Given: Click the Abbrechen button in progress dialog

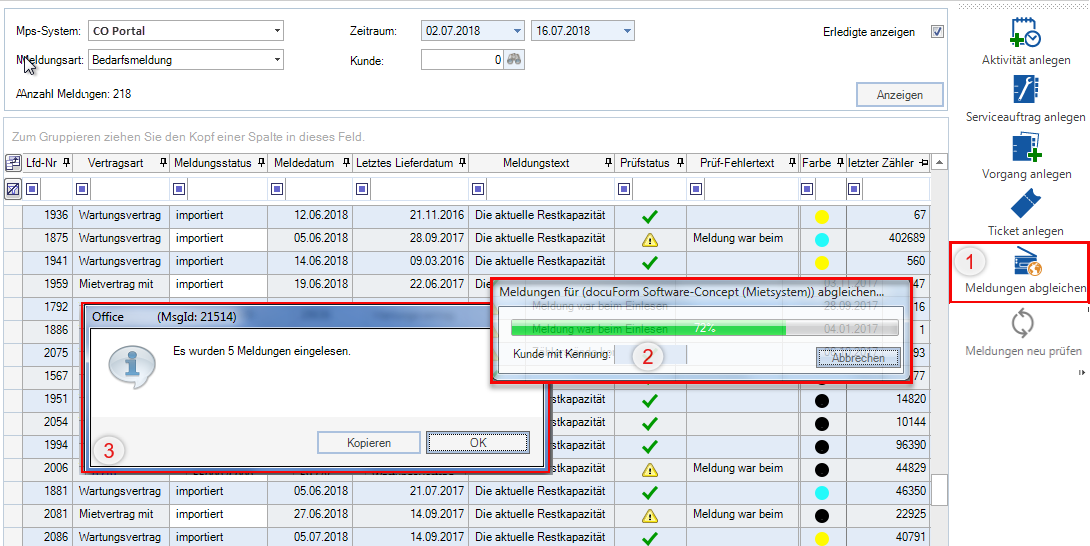Looking at the screenshot, I should coord(858,357).
